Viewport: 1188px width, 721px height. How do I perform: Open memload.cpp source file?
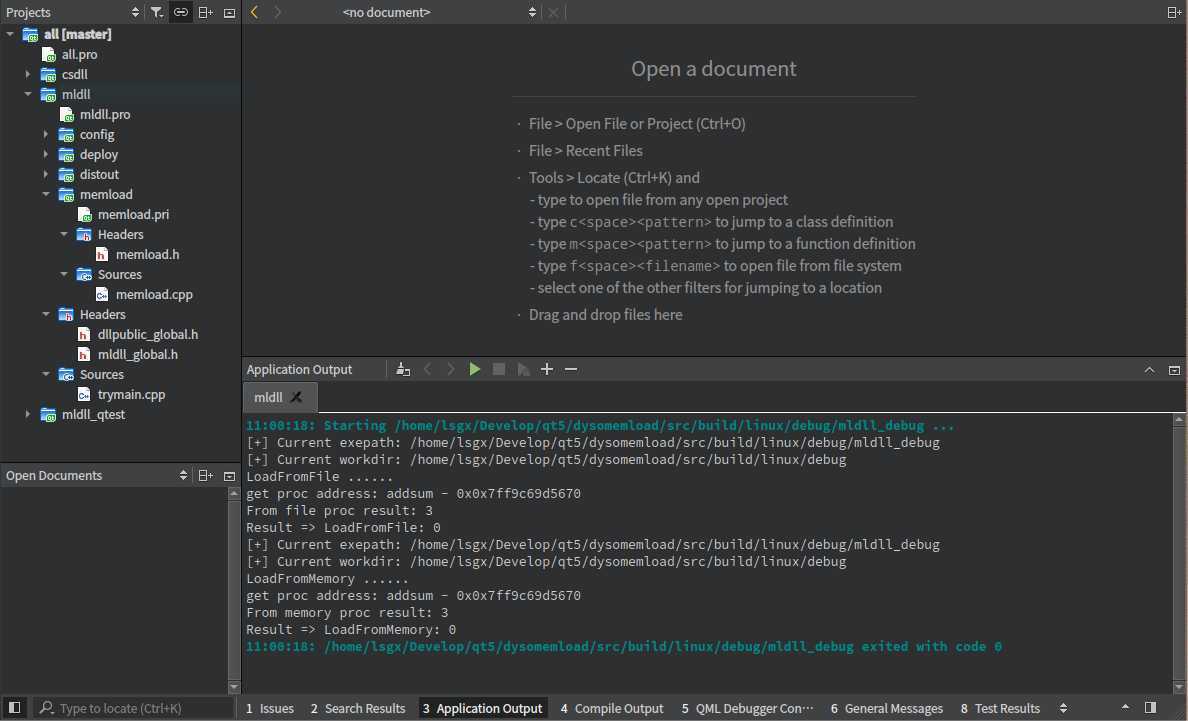pyautogui.click(x=155, y=295)
